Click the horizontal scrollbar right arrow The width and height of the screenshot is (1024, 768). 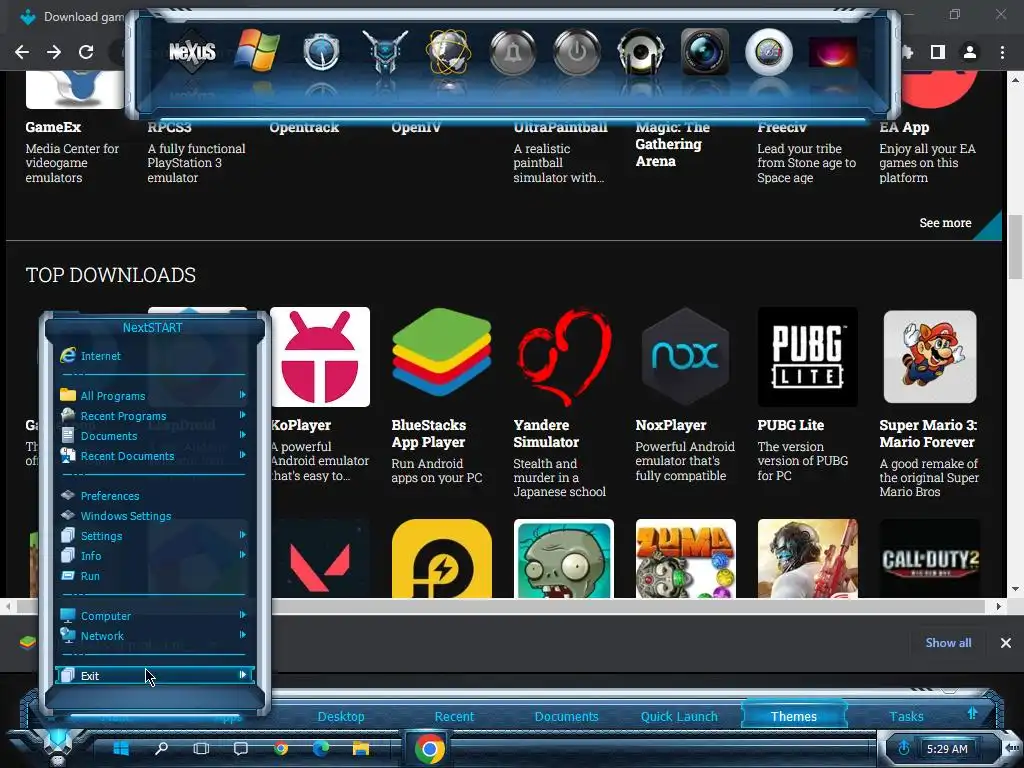click(x=998, y=607)
